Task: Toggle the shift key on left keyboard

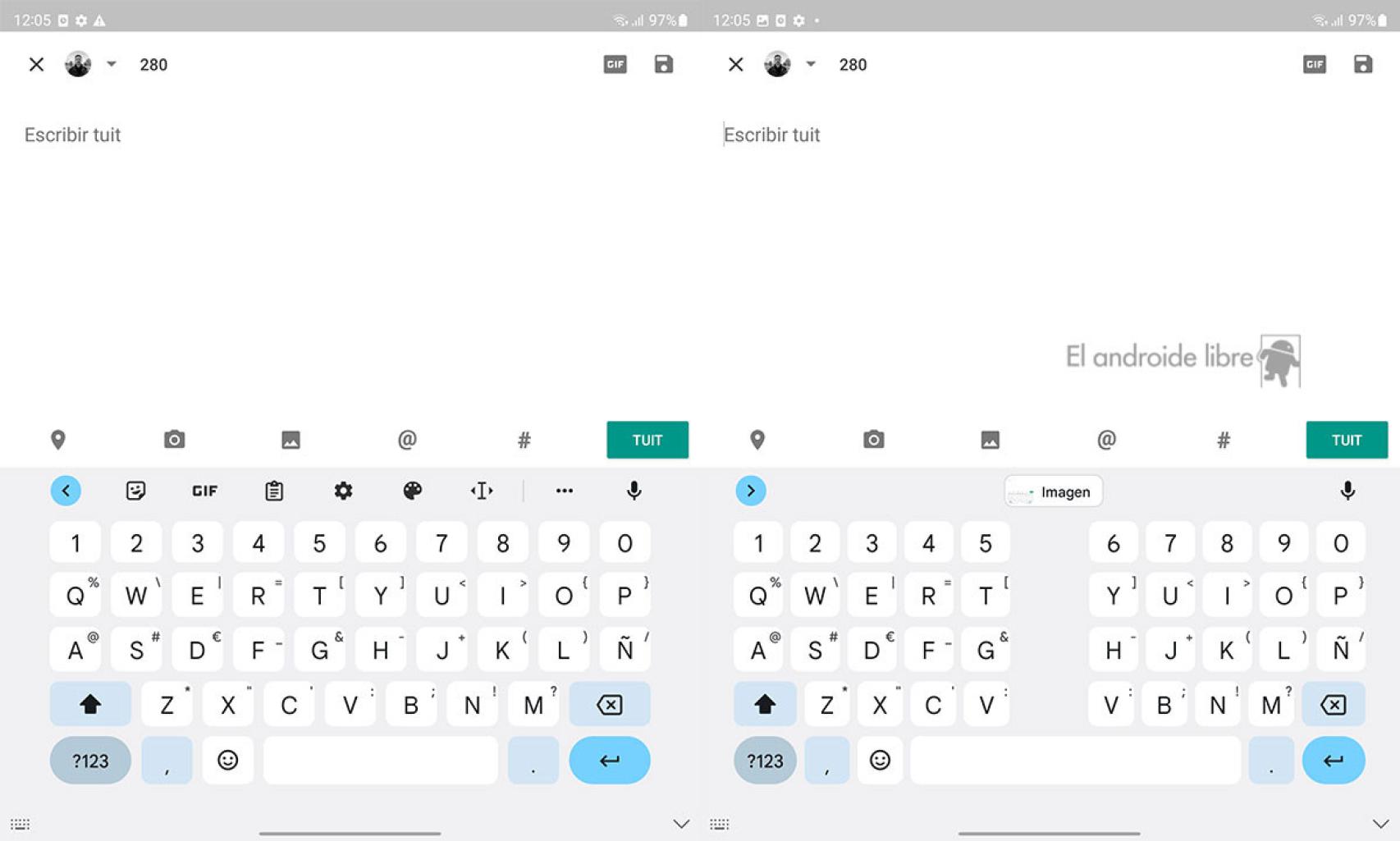Action: (90, 704)
